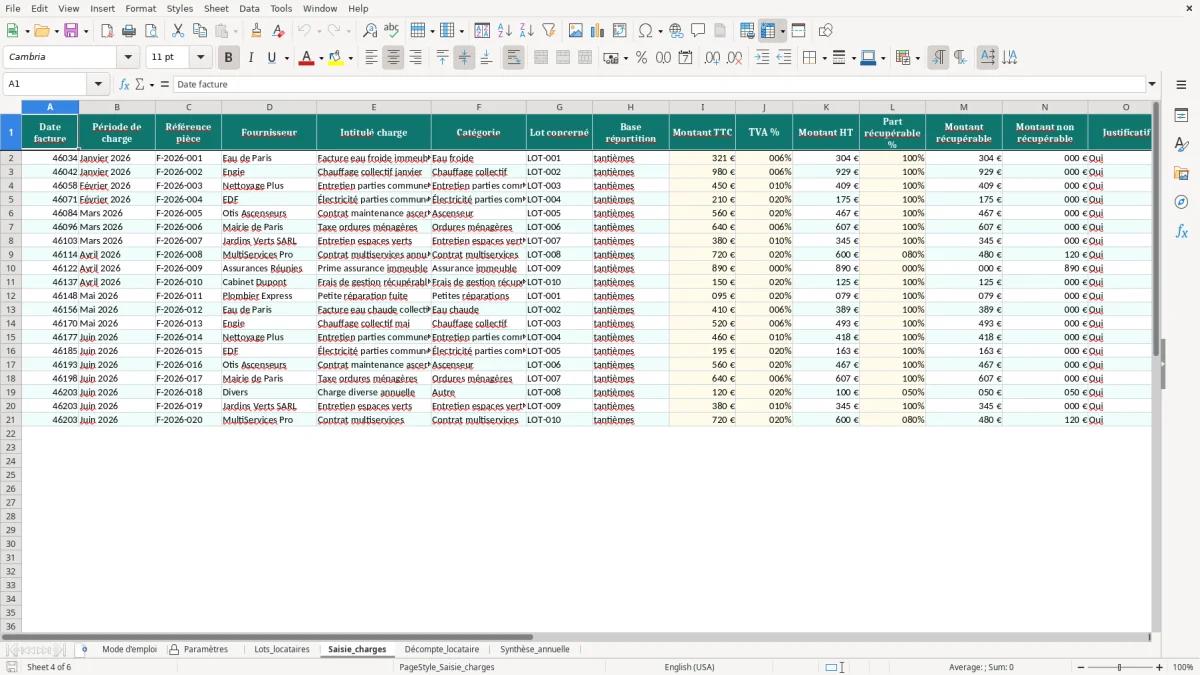The width and height of the screenshot is (1200, 675).
Task: Click the Save document icon
Action: [x=71, y=31]
